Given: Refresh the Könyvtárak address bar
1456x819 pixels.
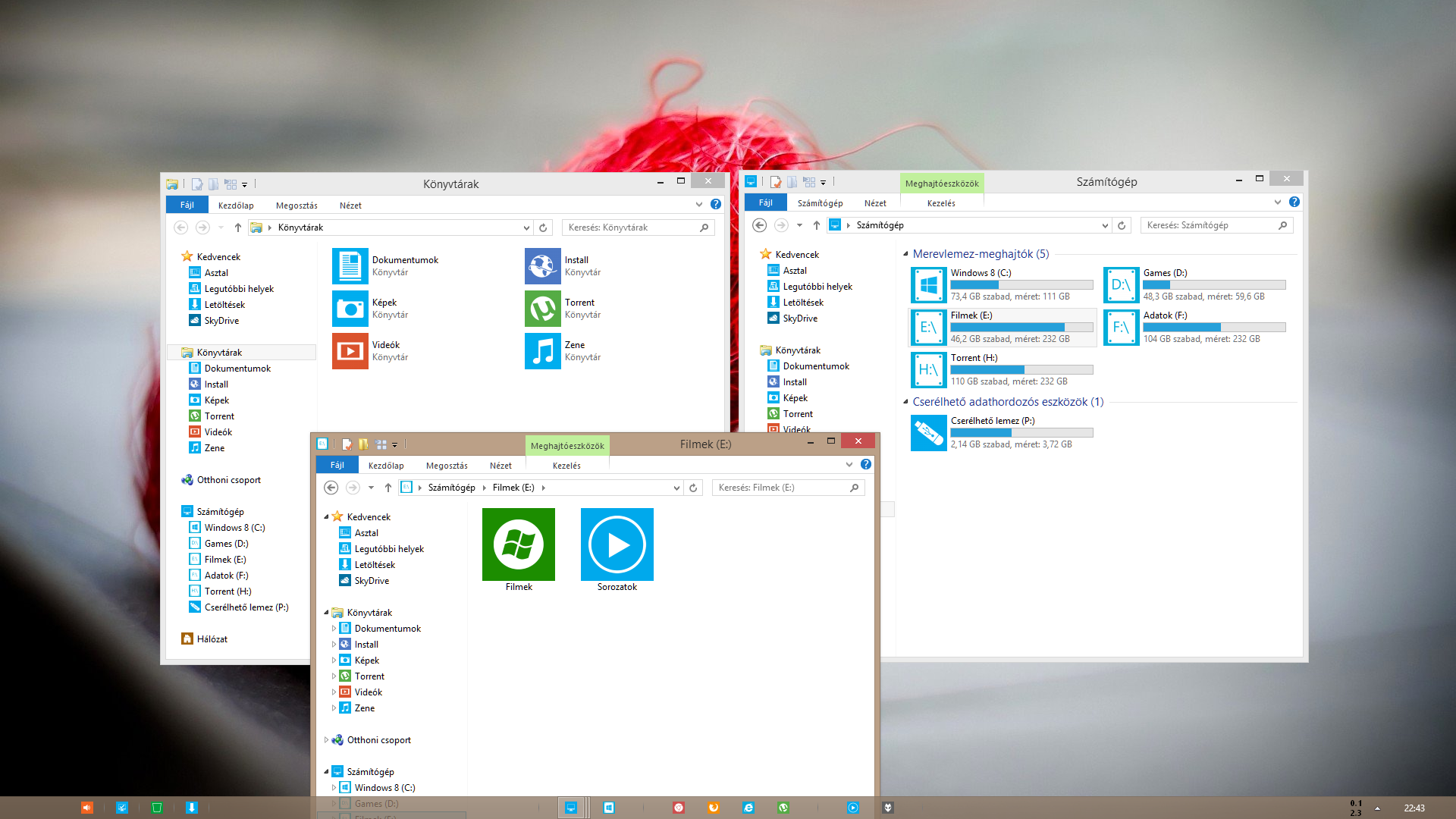Looking at the screenshot, I should (x=543, y=227).
